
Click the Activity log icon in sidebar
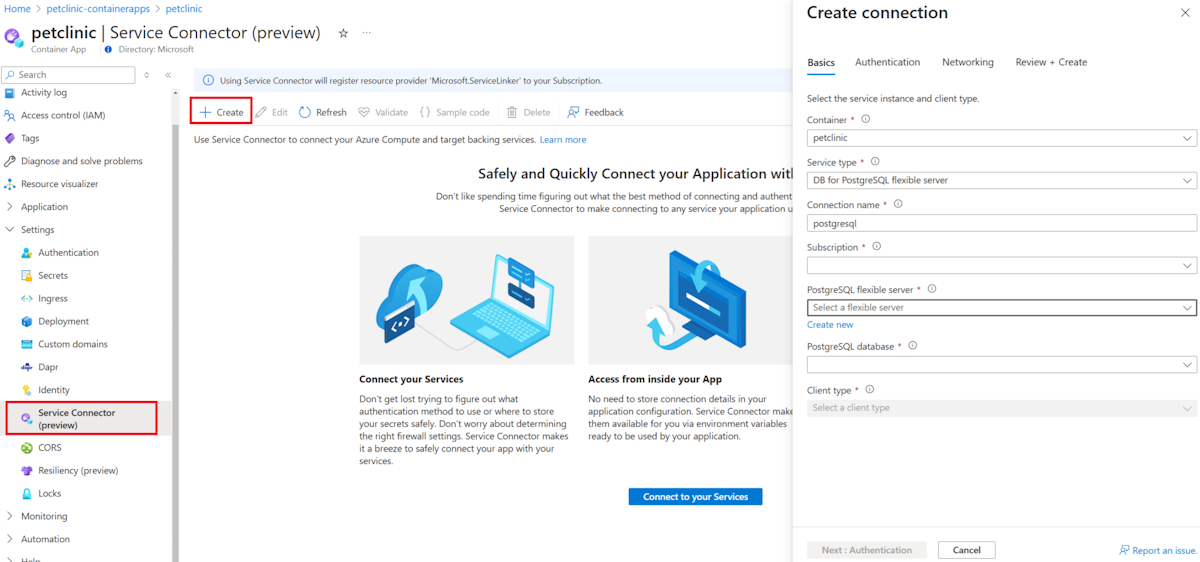pos(10,92)
